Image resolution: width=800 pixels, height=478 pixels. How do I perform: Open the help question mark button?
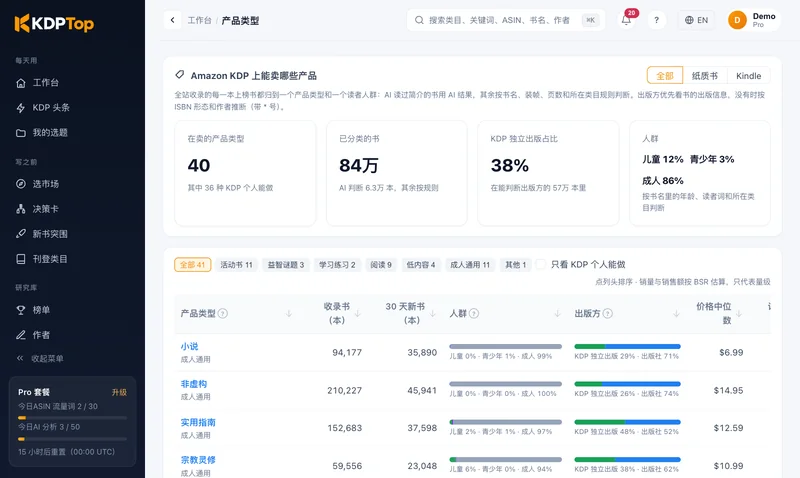[x=657, y=20]
